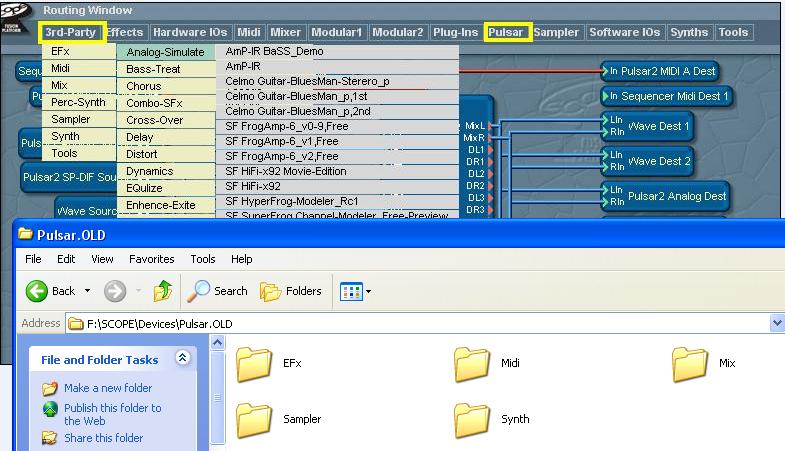Load the AmP-IR device
This screenshot has height=451, width=785.
(x=337, y=67)
